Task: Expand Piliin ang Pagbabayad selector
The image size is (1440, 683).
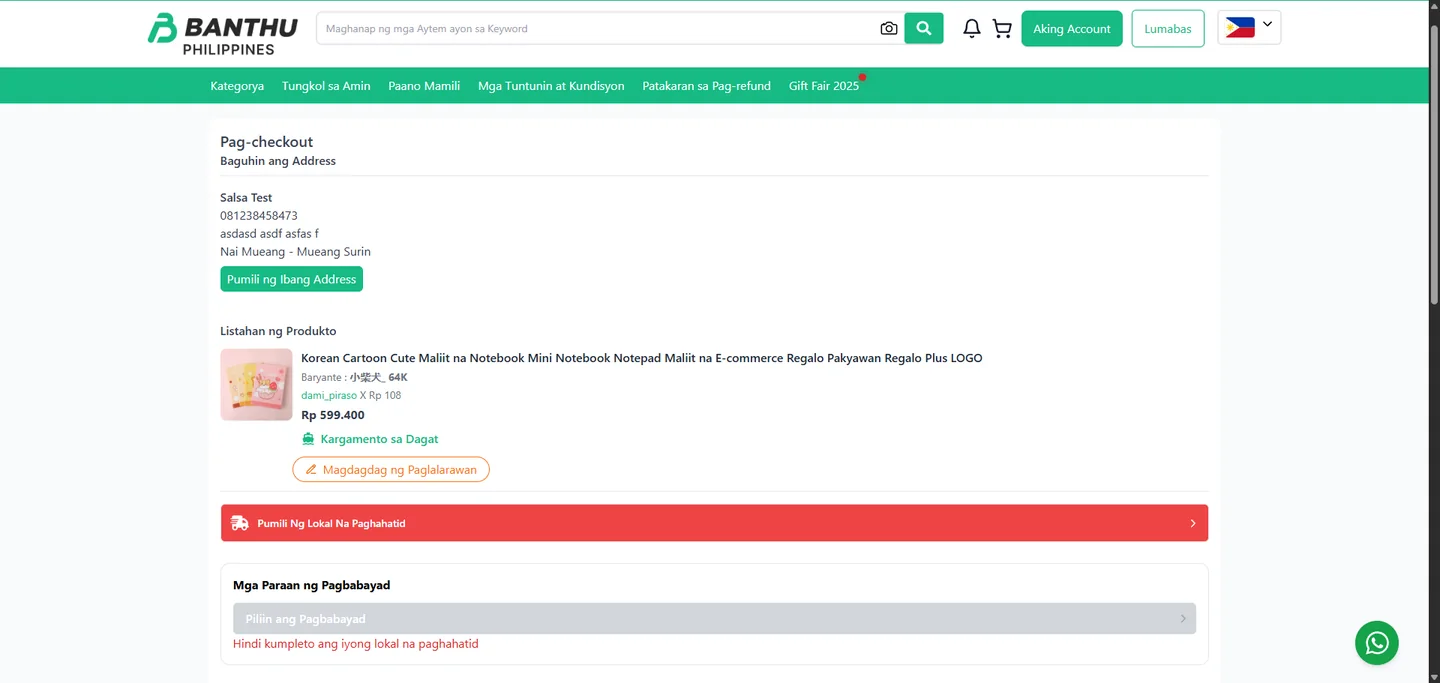Action: 714,618
